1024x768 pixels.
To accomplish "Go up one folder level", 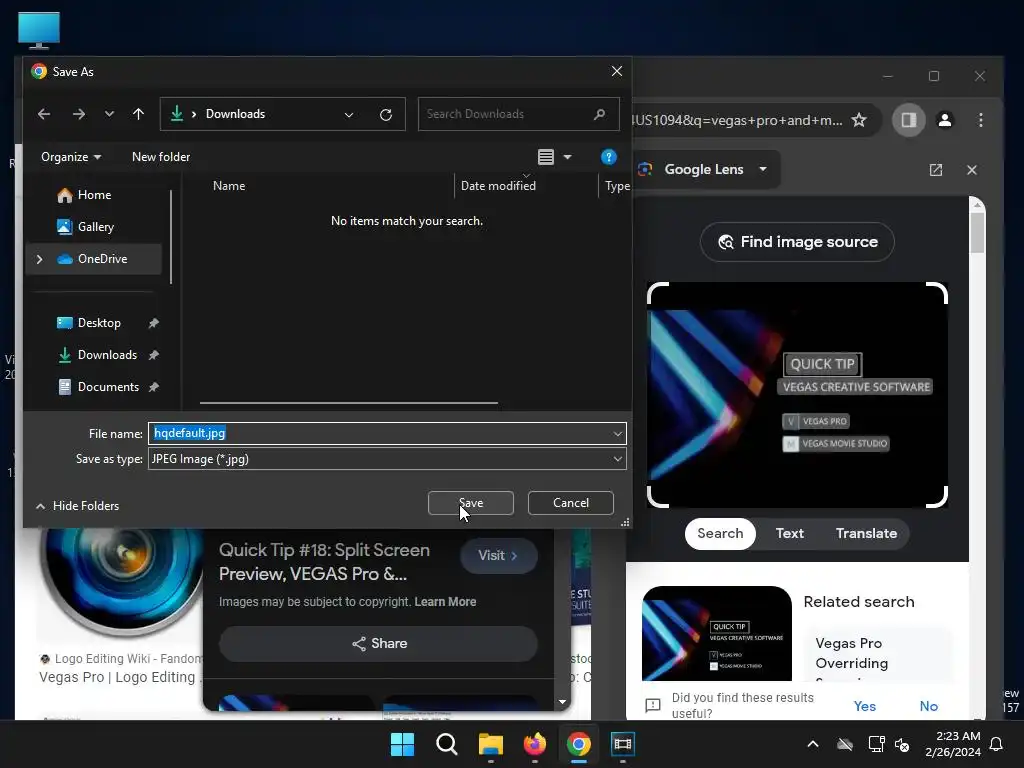I will [138, 114].
